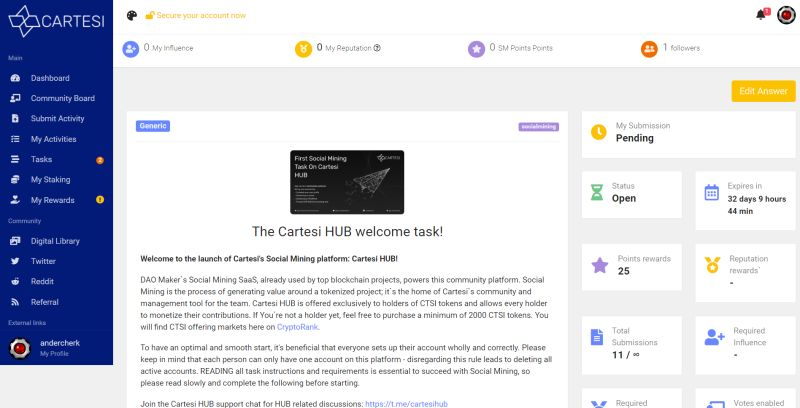
Task: Open the notifications bell
Action: (x=761, y=15)
